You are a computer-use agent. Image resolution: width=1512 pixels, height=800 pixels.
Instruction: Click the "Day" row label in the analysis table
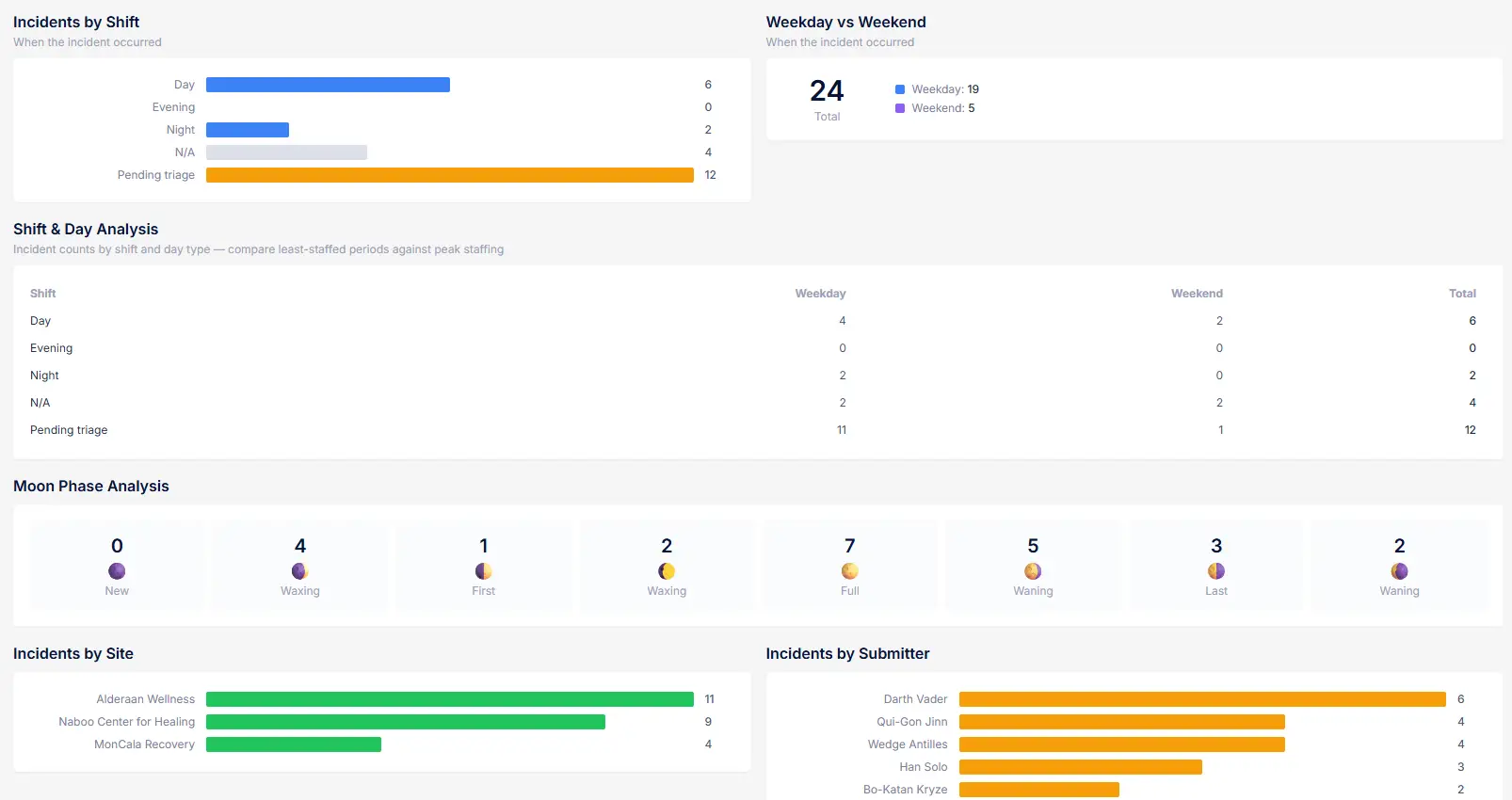(x=40, y=321)
